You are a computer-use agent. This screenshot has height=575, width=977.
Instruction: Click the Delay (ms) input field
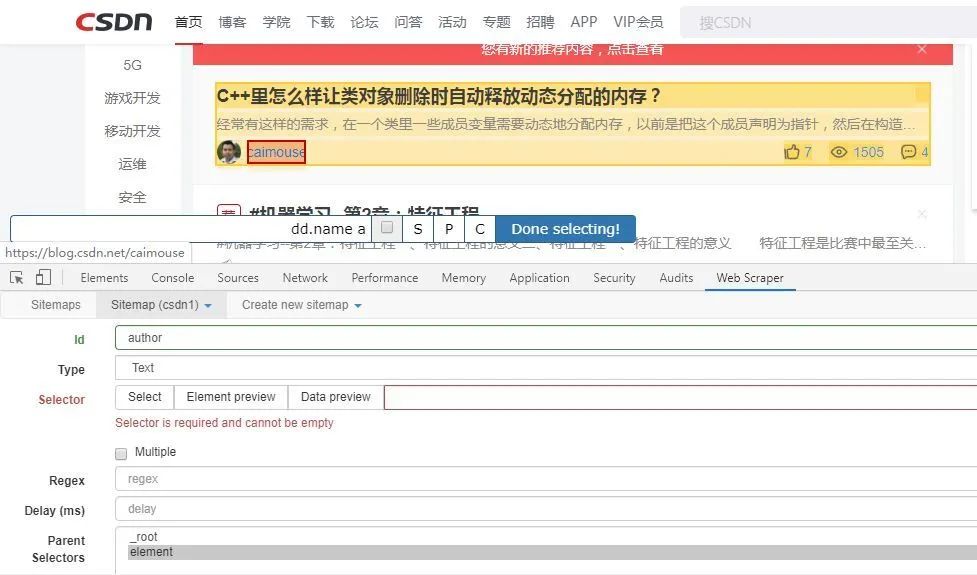click(546, 509)
